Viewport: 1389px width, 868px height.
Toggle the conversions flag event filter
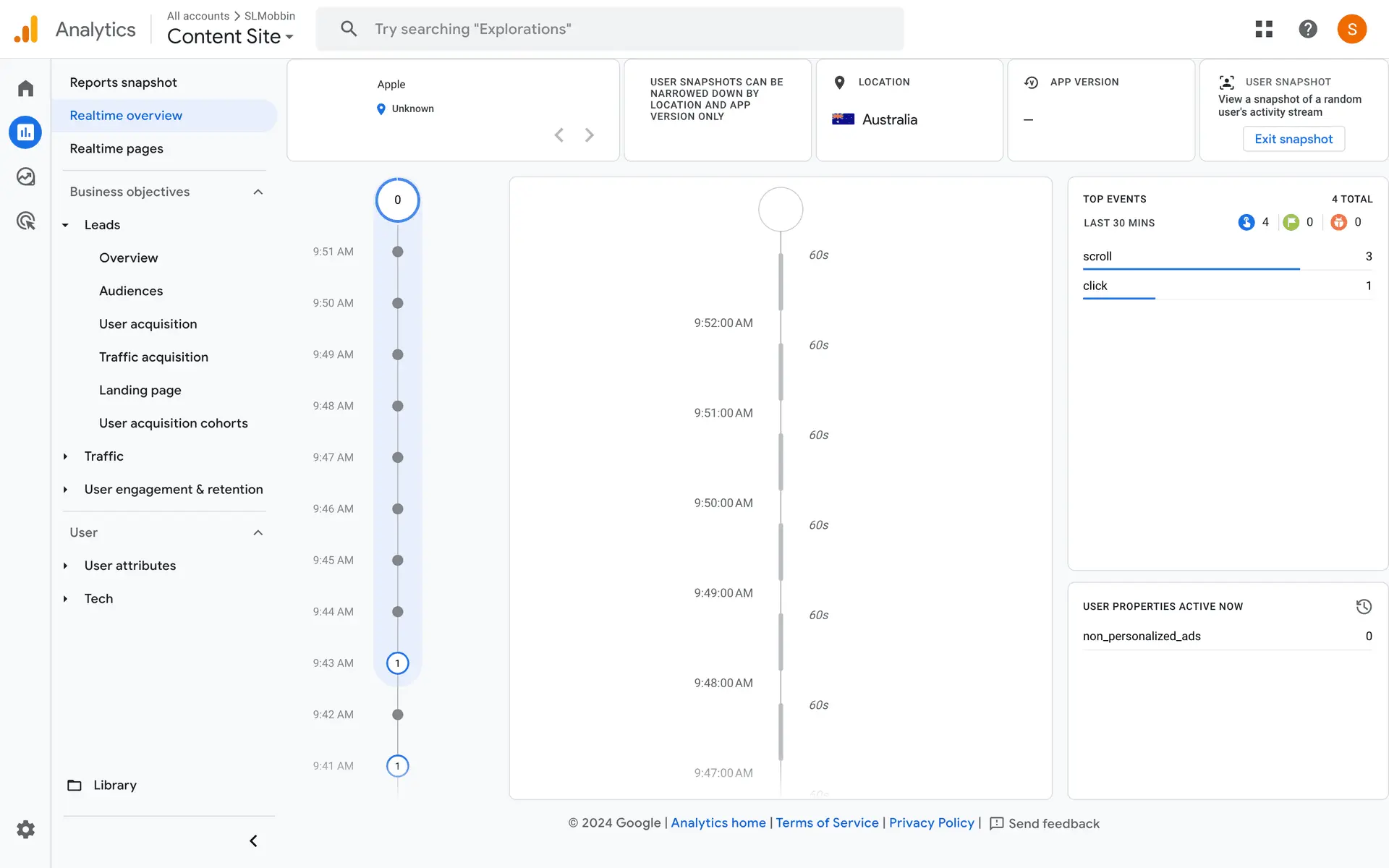pos(1291,223)
